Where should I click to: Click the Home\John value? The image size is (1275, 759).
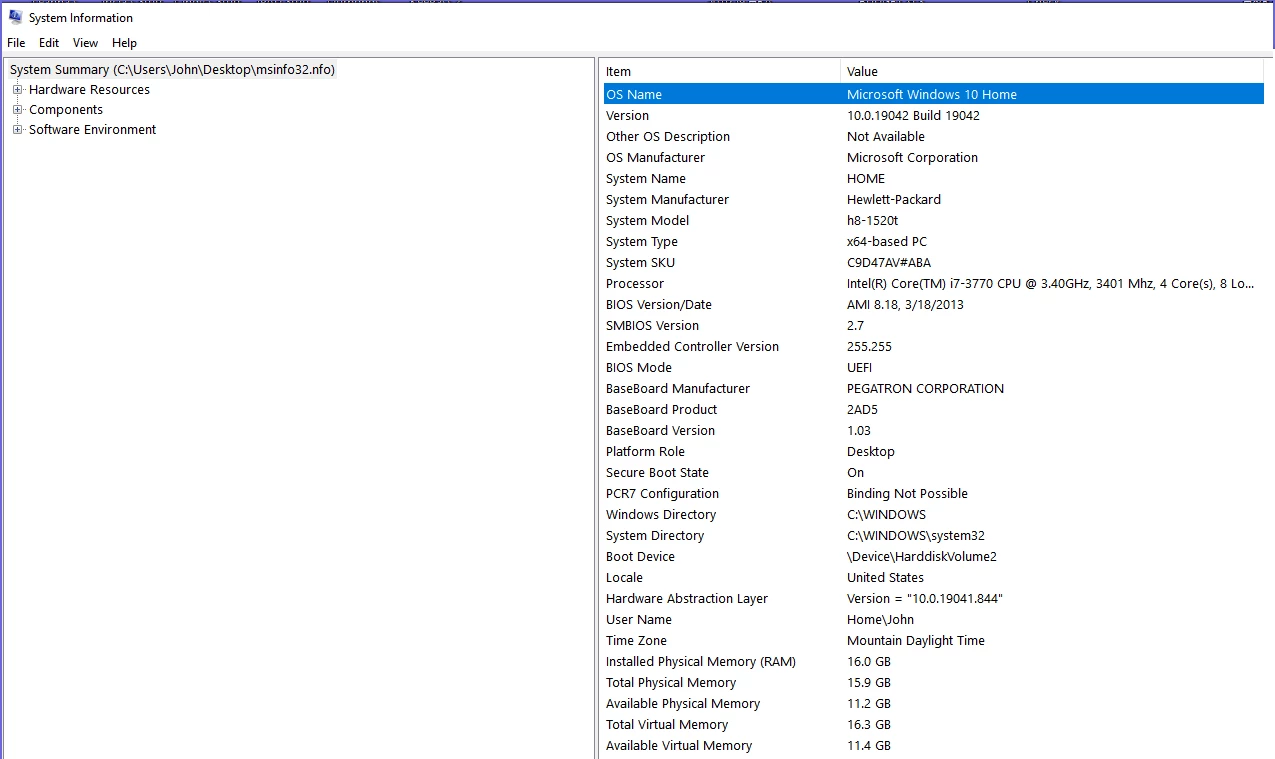pyautogui.click(x=880, y=619)
